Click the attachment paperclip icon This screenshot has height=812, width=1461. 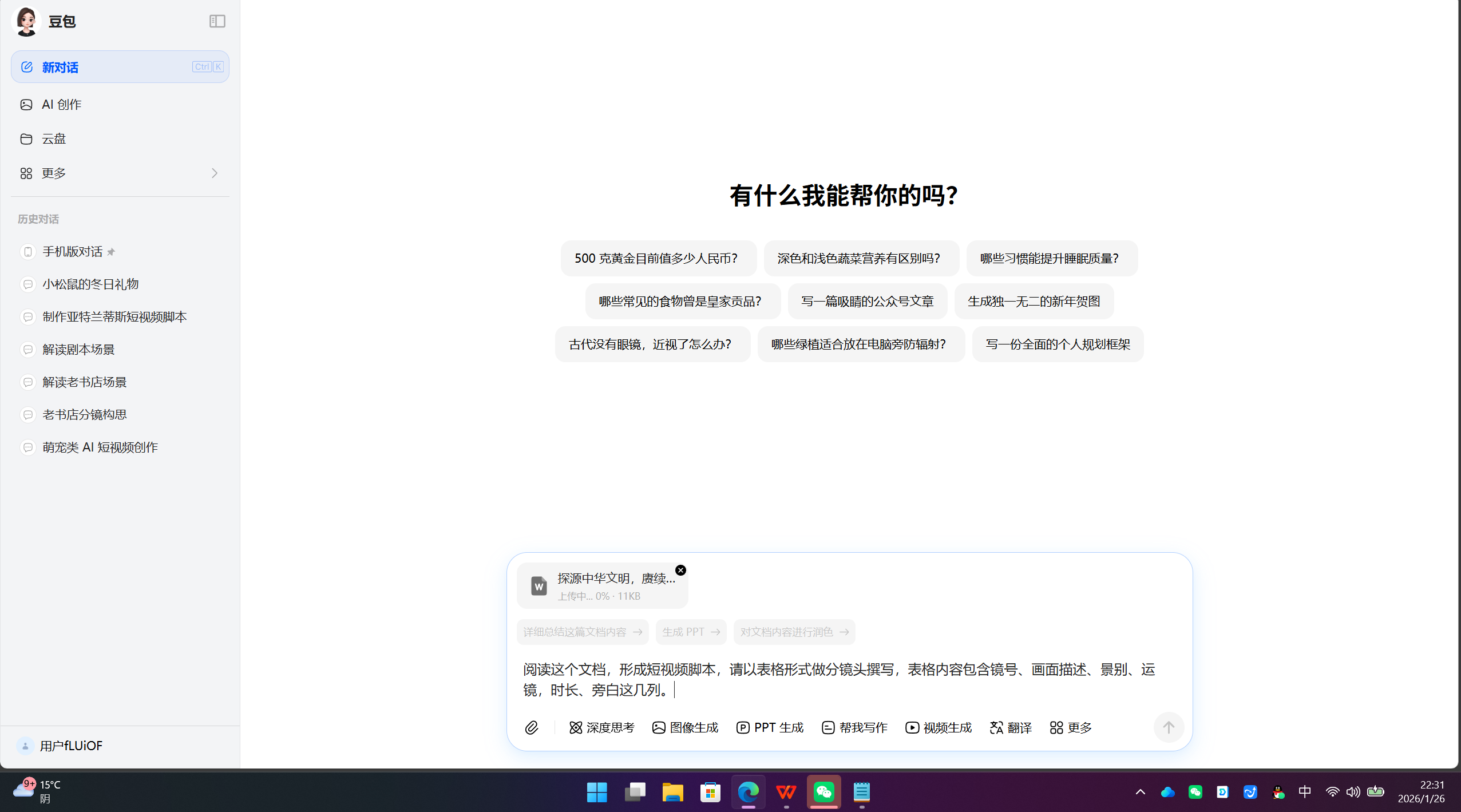(x=532, y=727)
